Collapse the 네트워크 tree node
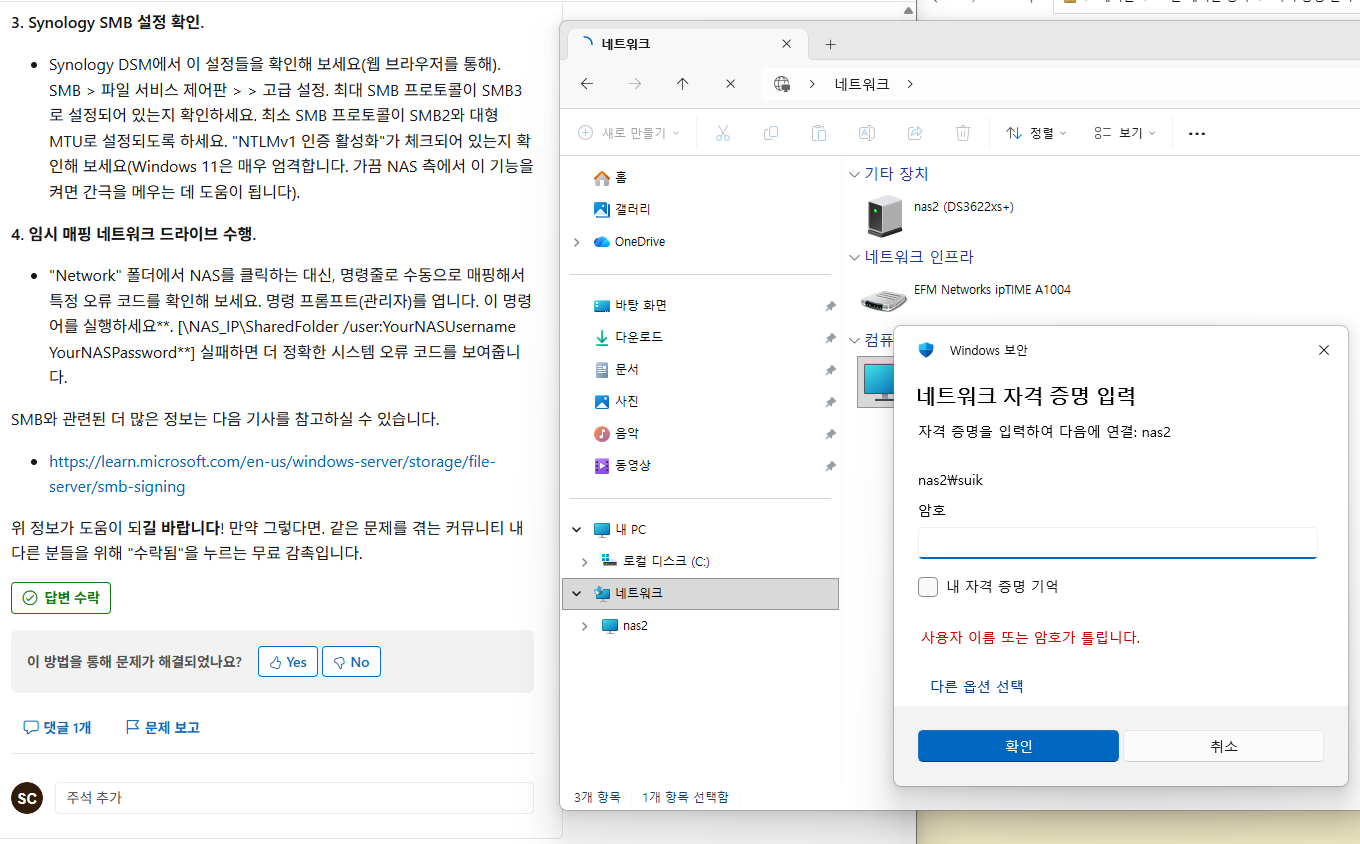This screenshot has height=844, width=1360. tap(577, 593)
